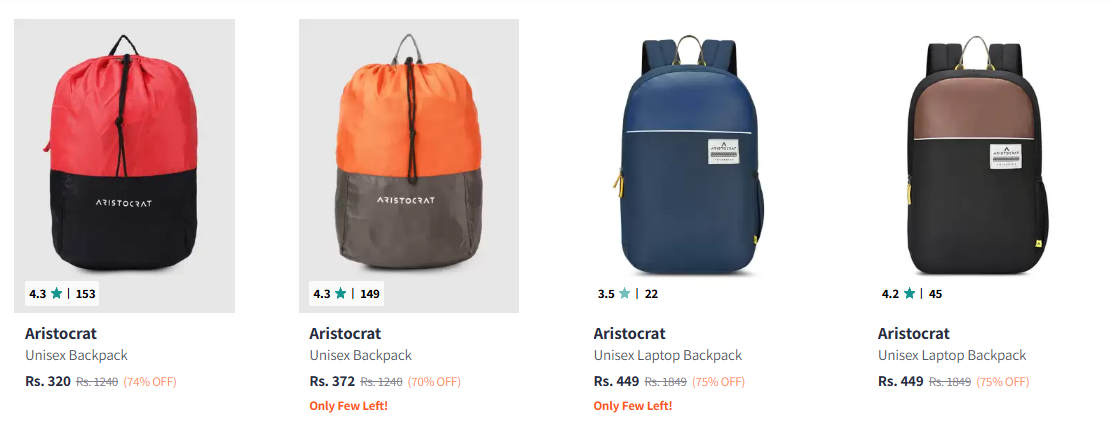This screenshot has height=425, width=1111.
Task: Click the 153 reviews count
Action: pyautogui.click(x=86, y=294)
